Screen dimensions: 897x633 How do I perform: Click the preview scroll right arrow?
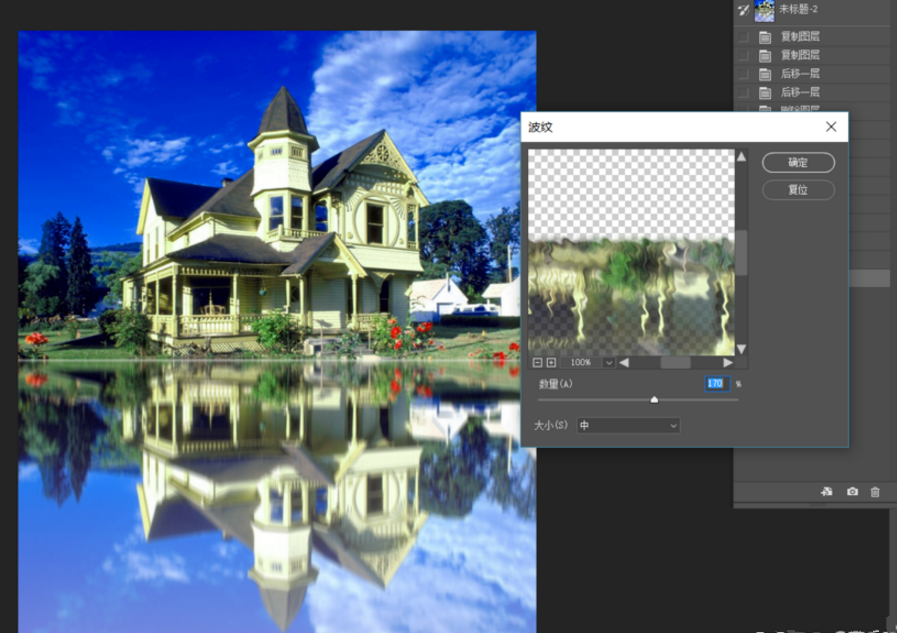[728, 363]
